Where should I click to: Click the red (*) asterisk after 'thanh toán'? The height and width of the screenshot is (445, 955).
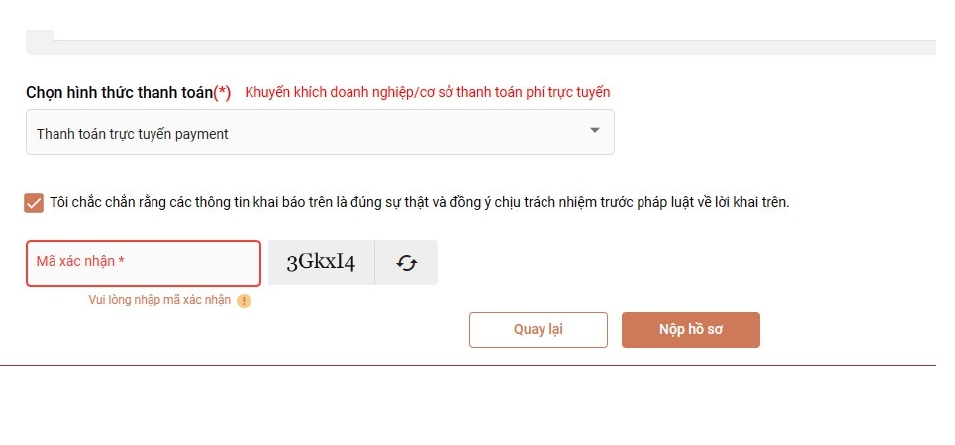point(222,93)
